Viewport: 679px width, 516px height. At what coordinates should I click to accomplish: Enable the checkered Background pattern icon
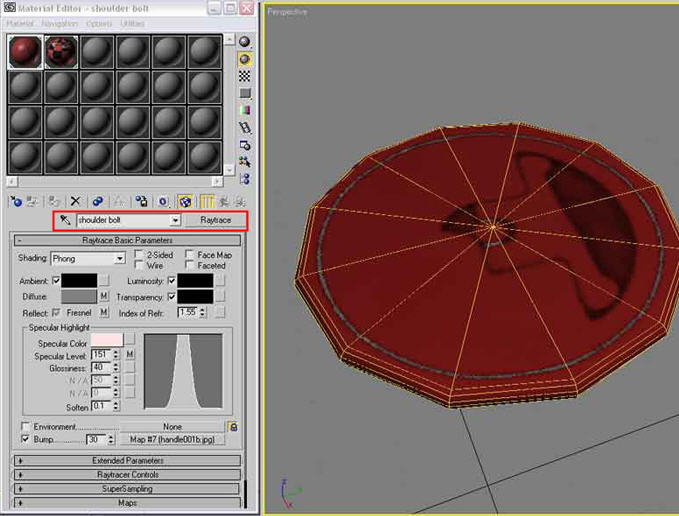(245, 76)
